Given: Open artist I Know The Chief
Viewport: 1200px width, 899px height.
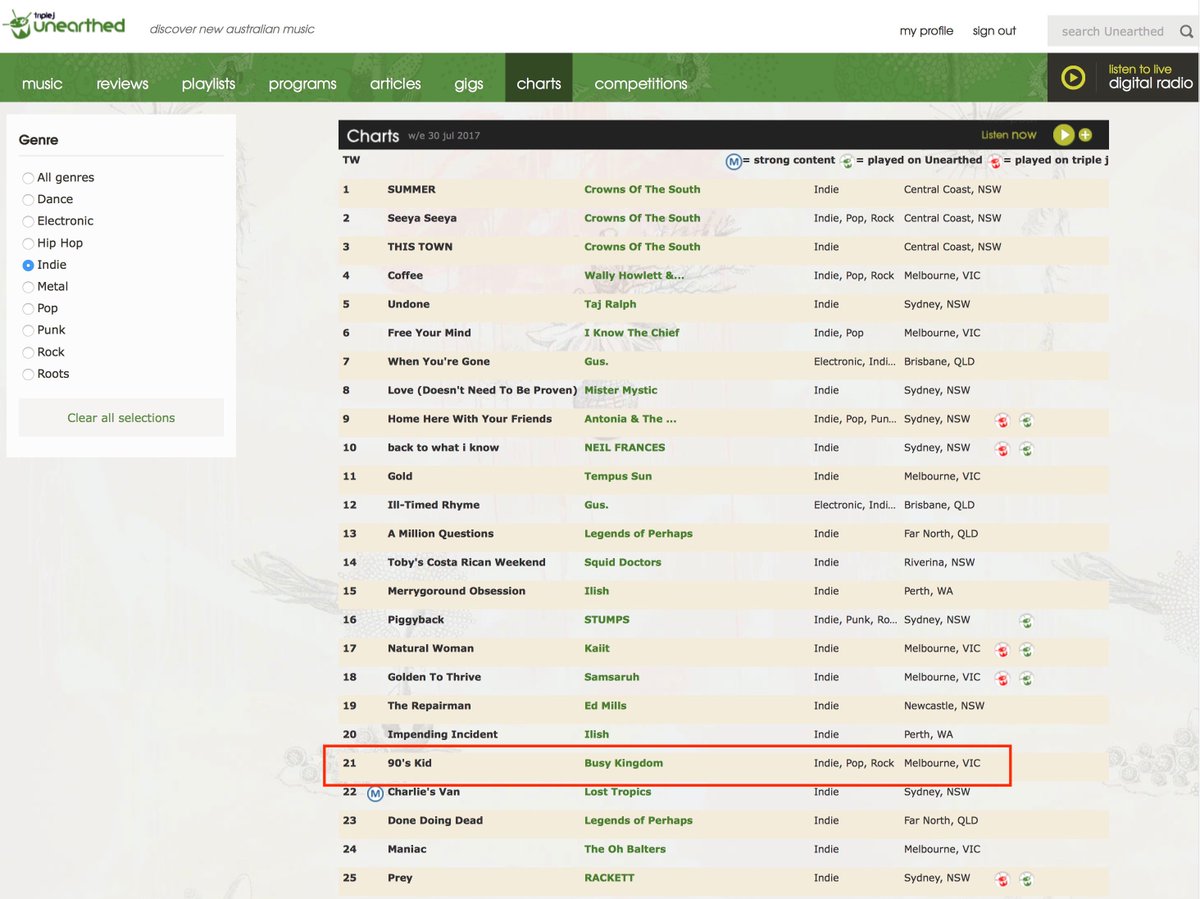Looking at the screenshot, I should point(631,333).
